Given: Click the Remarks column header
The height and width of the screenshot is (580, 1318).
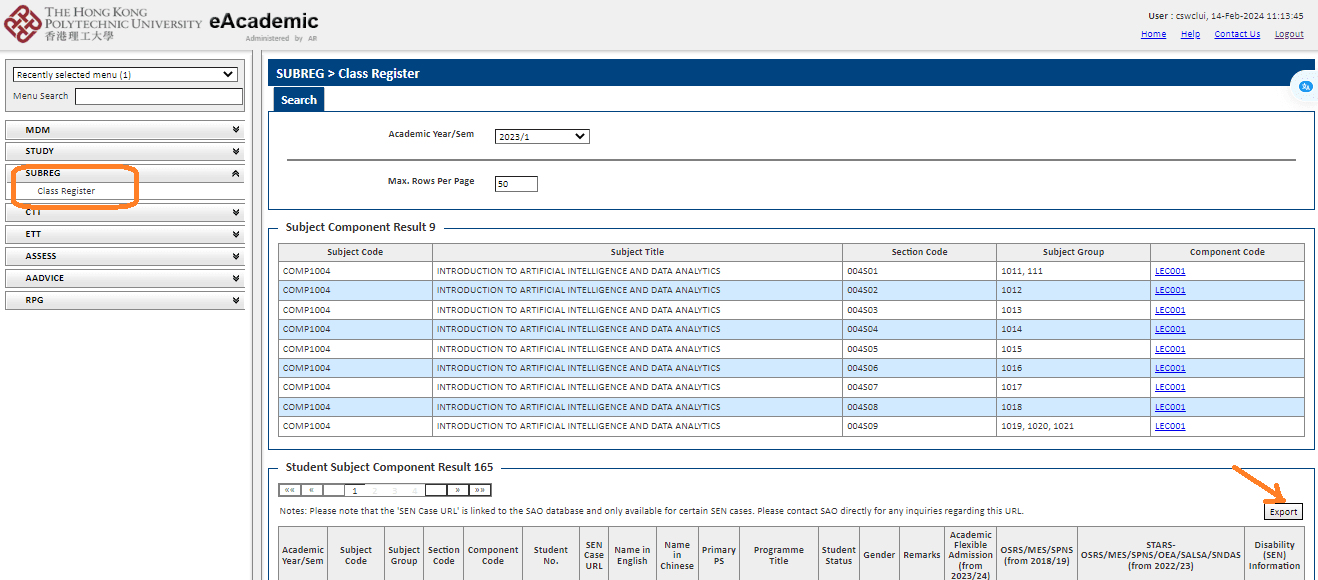Looking at the screenshot, I should pyautogui.click(x=921, y=555).
